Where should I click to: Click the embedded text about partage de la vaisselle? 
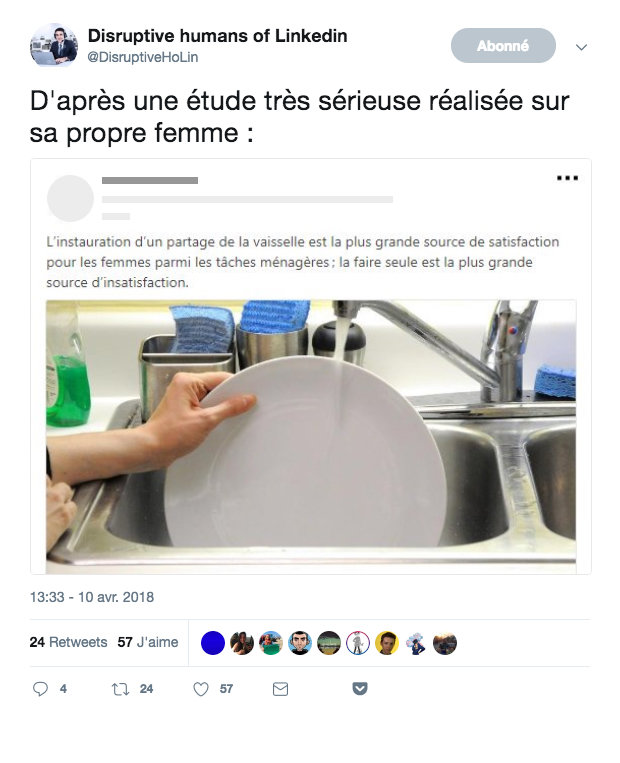[302, 262]
